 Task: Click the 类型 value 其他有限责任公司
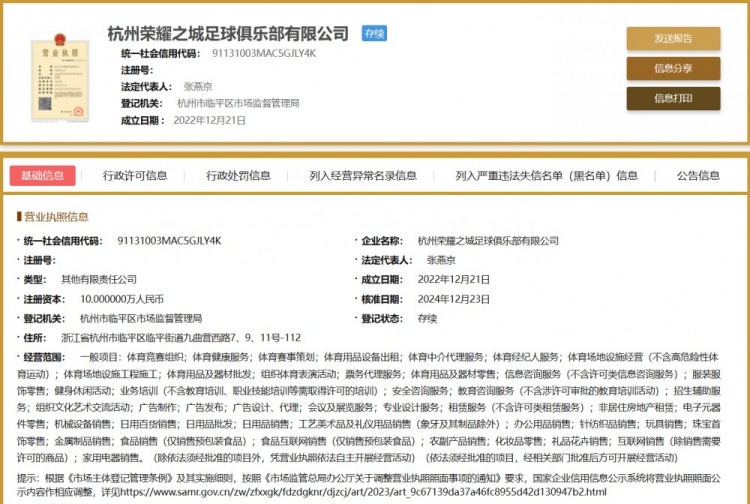click(x=99, y=279)
